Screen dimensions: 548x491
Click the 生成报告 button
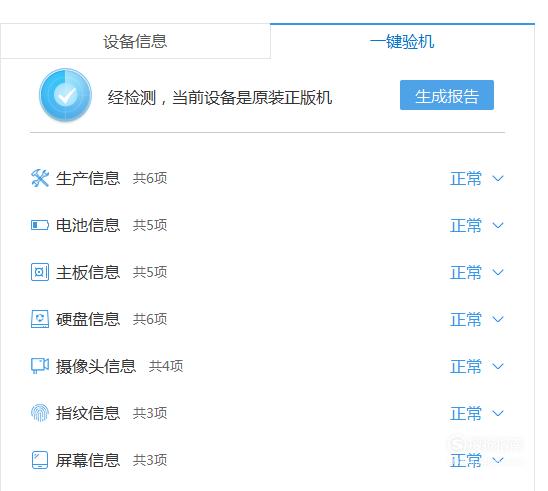(447, 95)
